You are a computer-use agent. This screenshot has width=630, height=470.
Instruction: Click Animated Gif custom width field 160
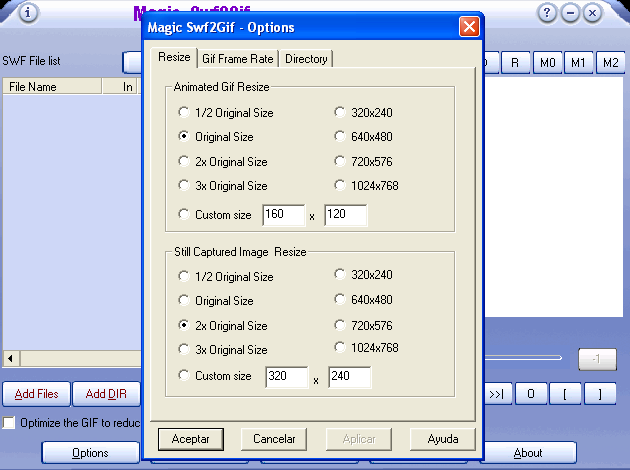click(283, 215)
